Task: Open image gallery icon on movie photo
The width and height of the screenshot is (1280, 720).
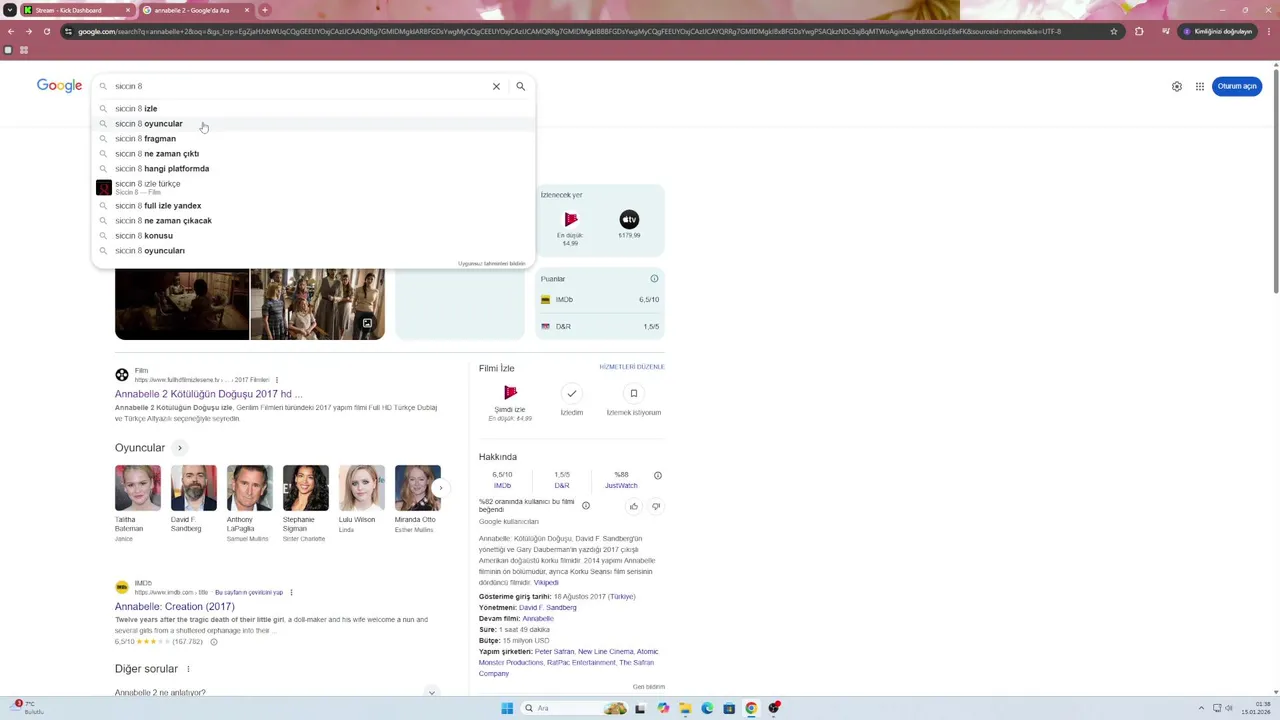Action: (367, 323)
